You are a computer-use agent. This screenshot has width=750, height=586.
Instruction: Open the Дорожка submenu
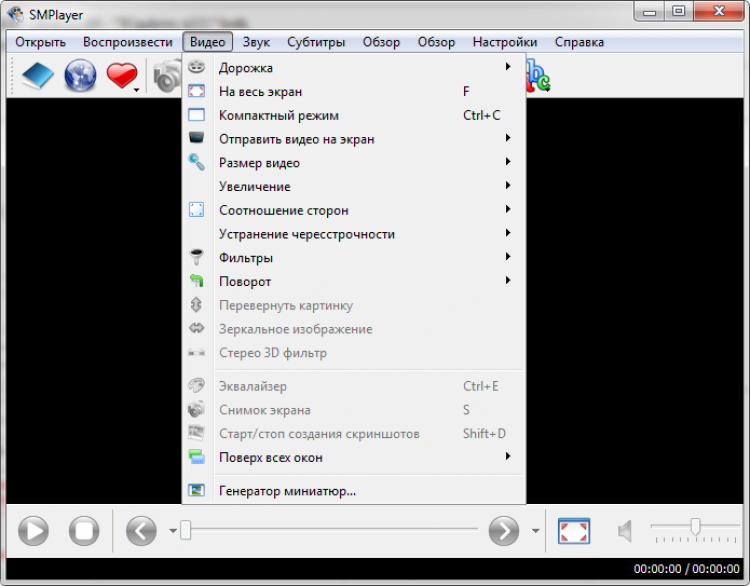[354, 67]
